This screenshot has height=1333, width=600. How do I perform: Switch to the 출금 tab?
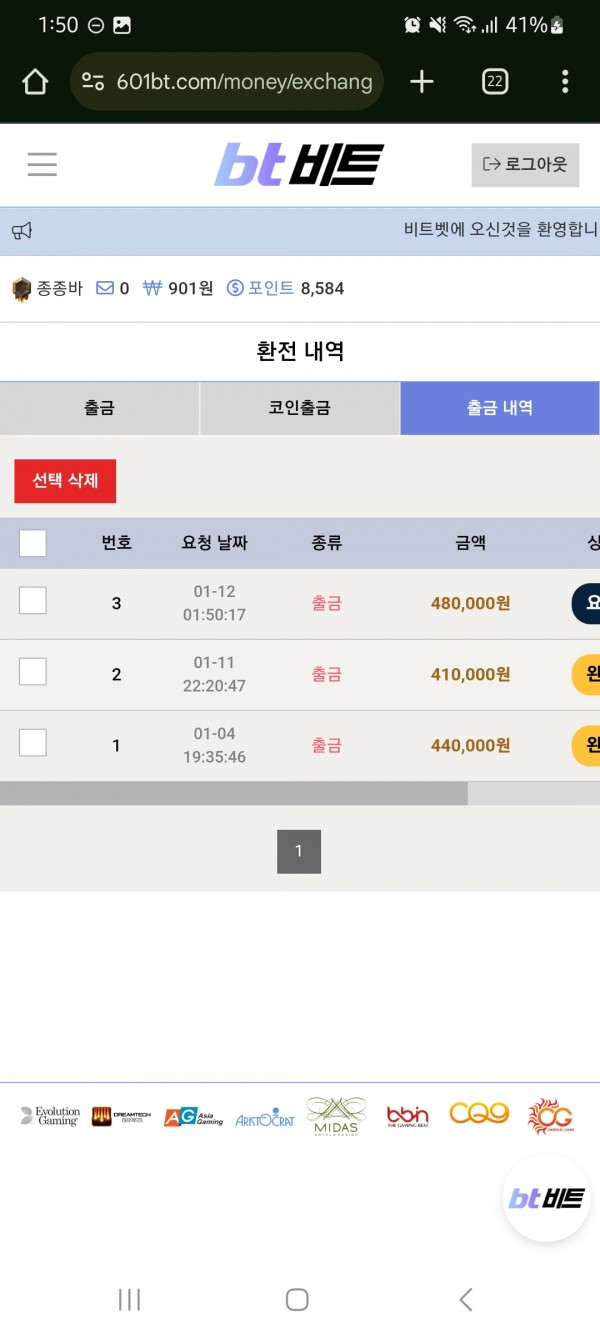click(99, 408)
